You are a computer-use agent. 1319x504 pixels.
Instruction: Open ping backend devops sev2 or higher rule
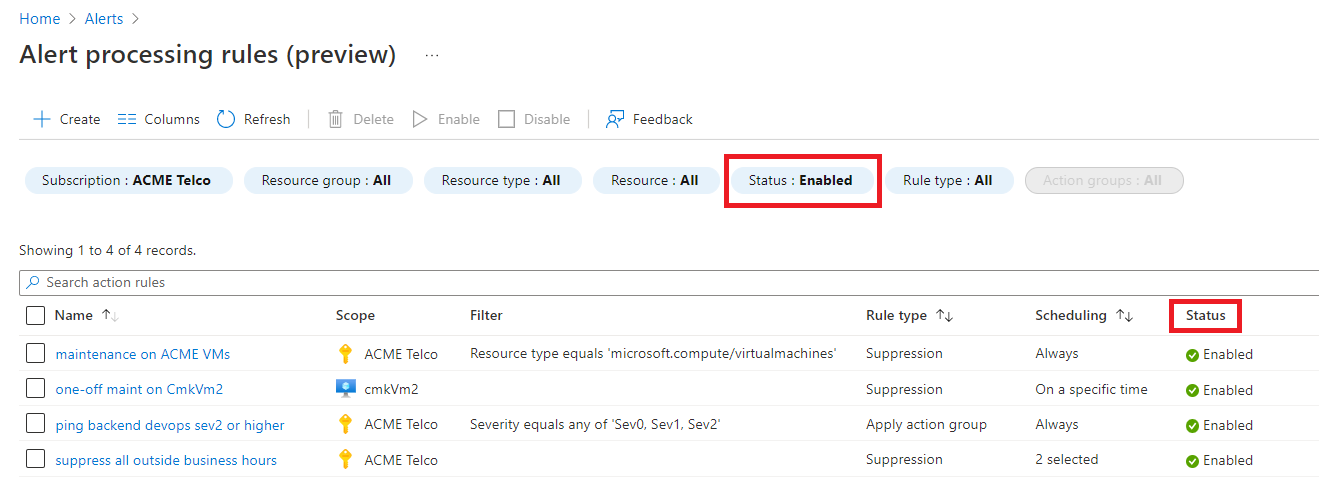[170, 425]
